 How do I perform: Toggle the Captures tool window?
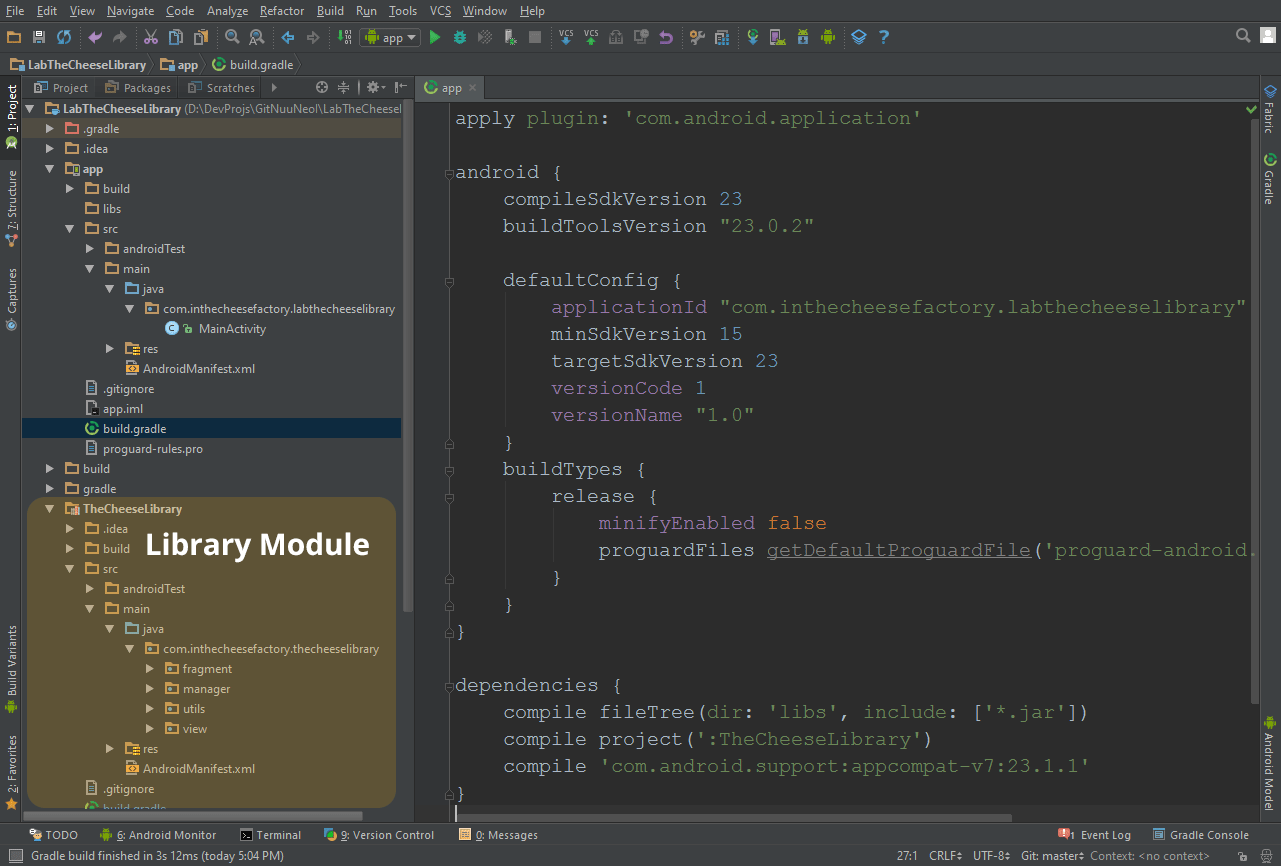pyautogui.click(x=11, y=298)
